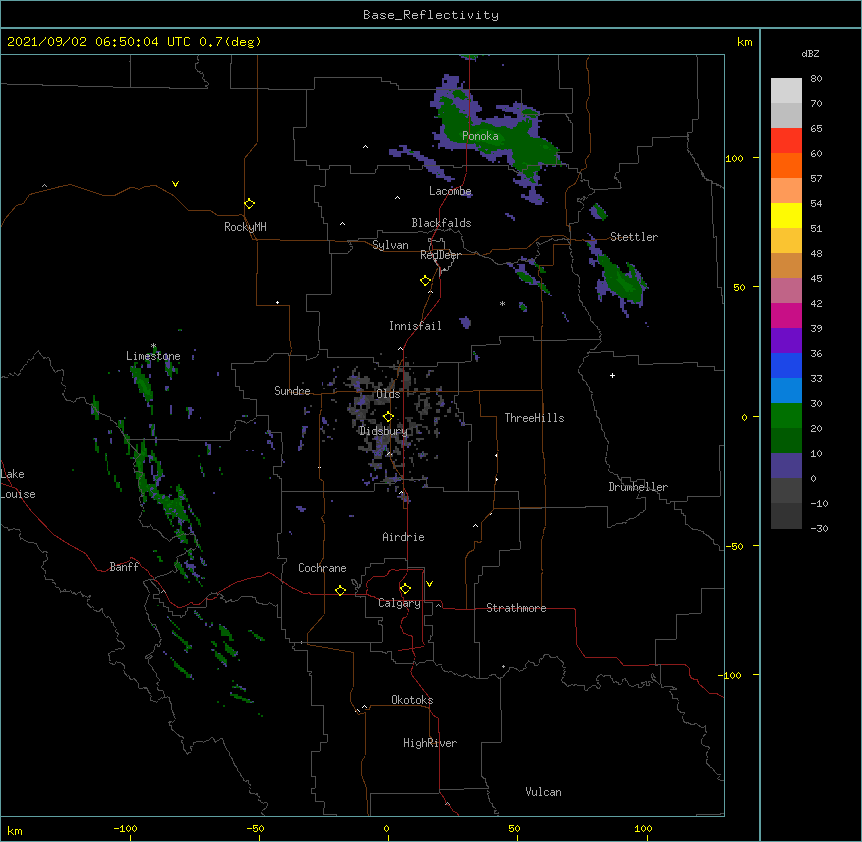
Task: Click the green rain cell south of Stettler
Action: tap(622, 280)
